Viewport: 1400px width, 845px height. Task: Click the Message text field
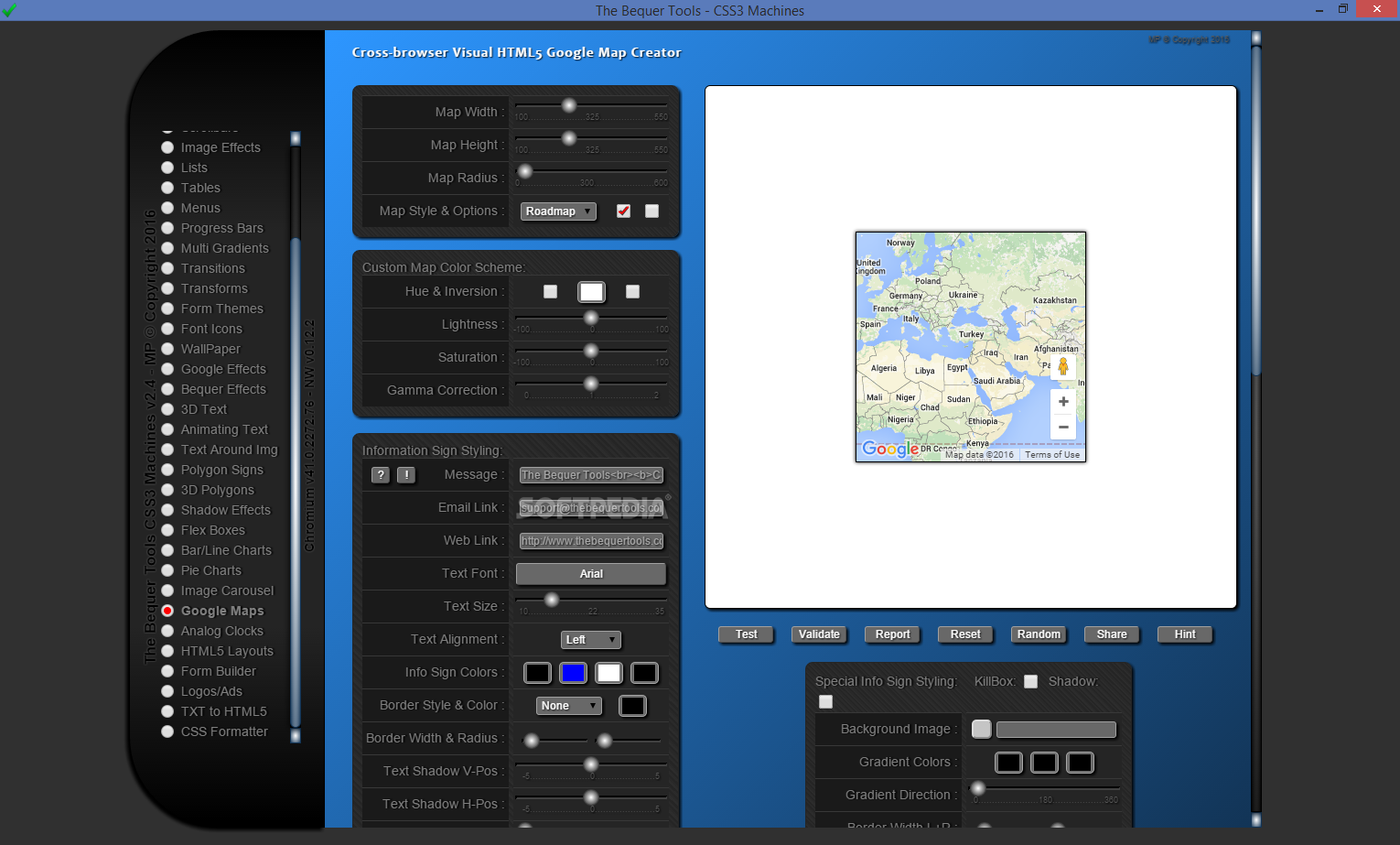coord(591,475)
